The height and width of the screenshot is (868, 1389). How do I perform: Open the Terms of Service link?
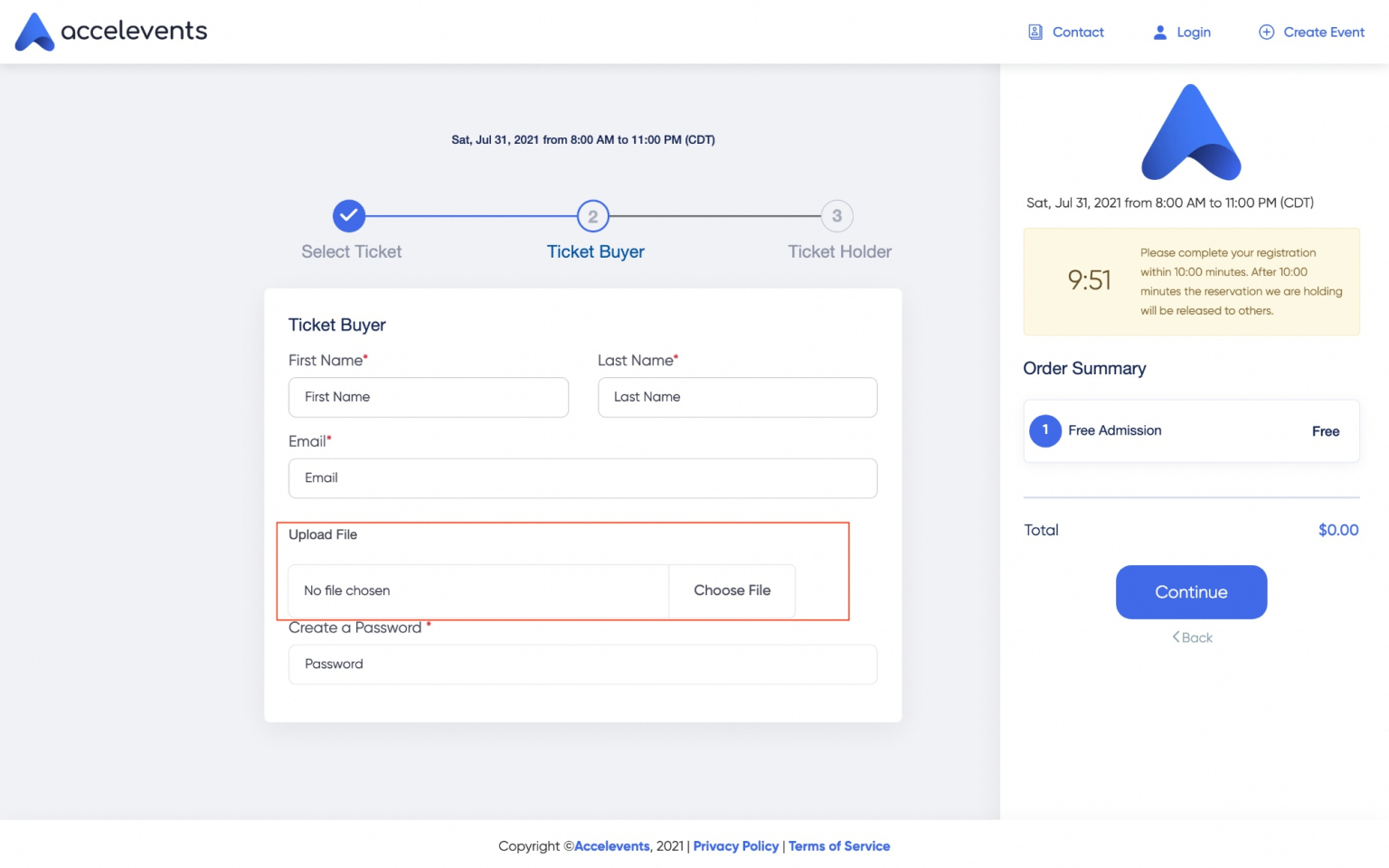point(839,846)
